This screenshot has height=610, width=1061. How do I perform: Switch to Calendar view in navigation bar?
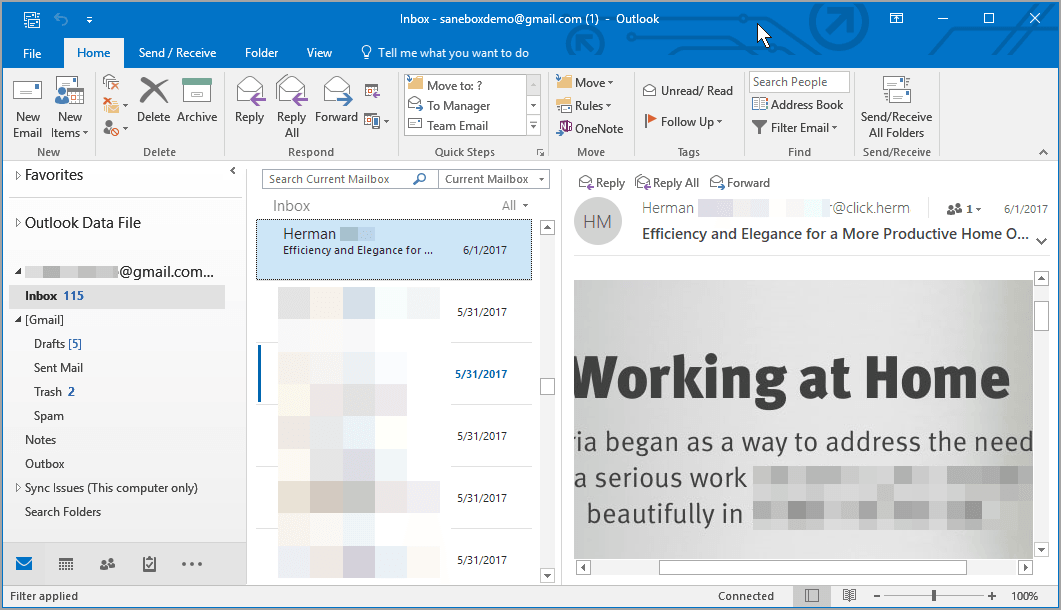66,564
